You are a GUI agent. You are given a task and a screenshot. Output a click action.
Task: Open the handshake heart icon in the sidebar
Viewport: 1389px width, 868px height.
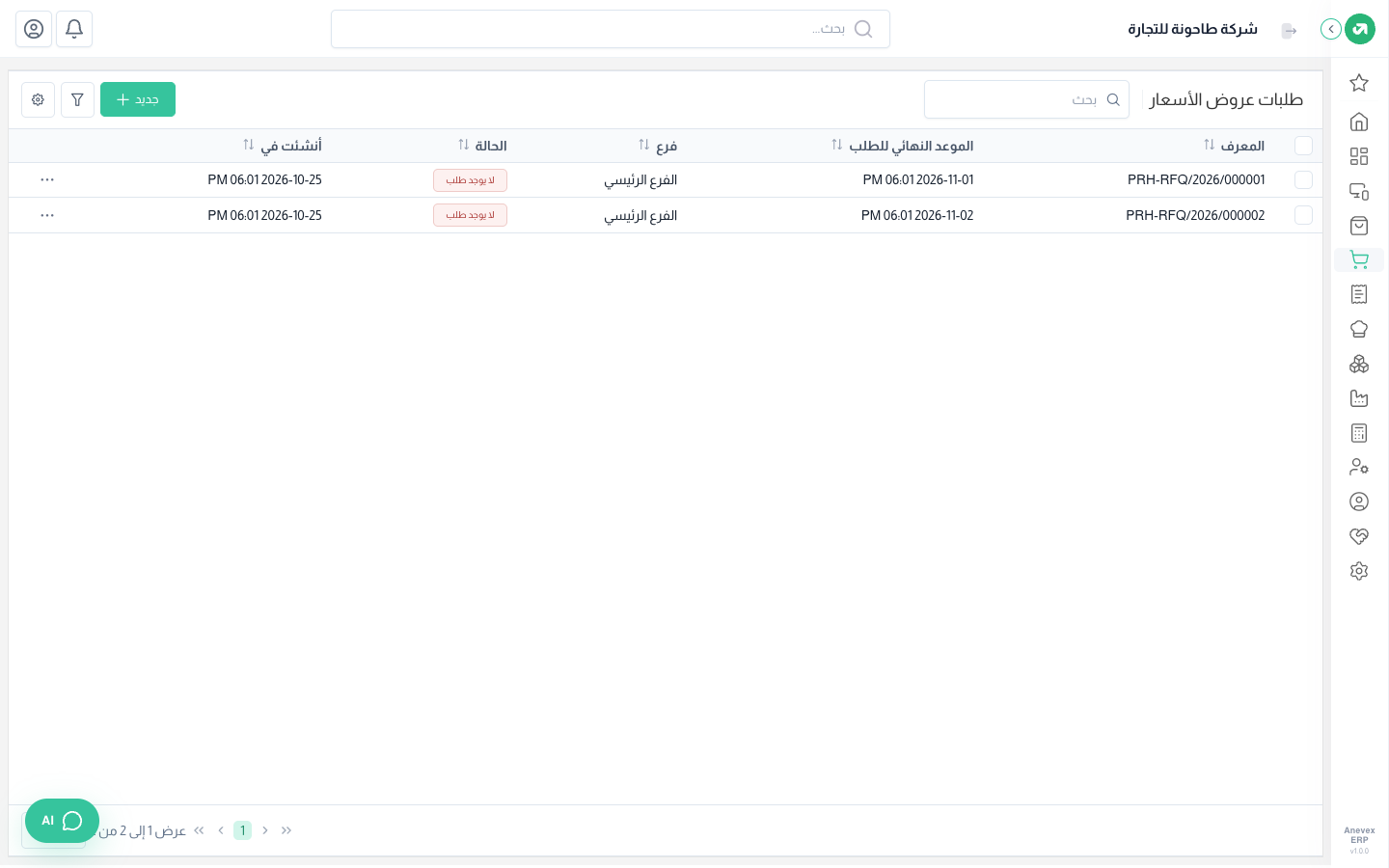[x=1359, y=536]
